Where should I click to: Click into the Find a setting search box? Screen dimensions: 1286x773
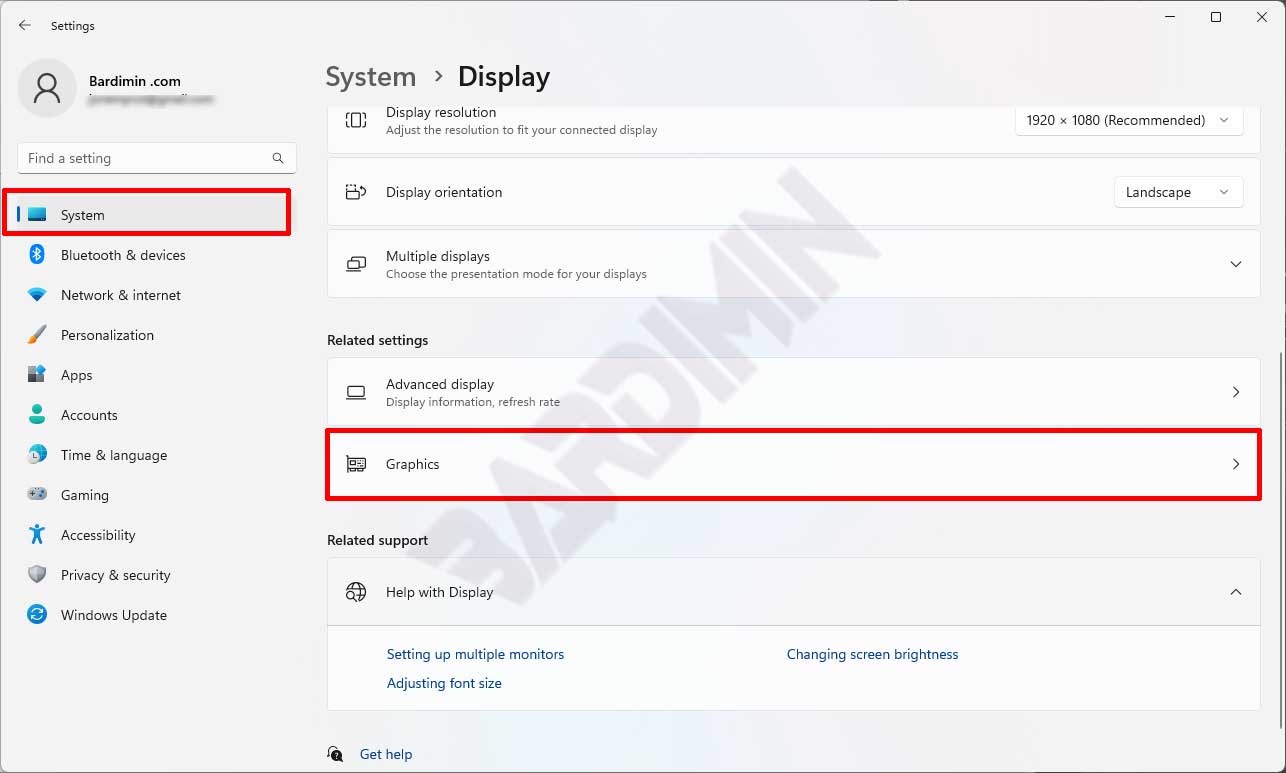coord(157,158)
